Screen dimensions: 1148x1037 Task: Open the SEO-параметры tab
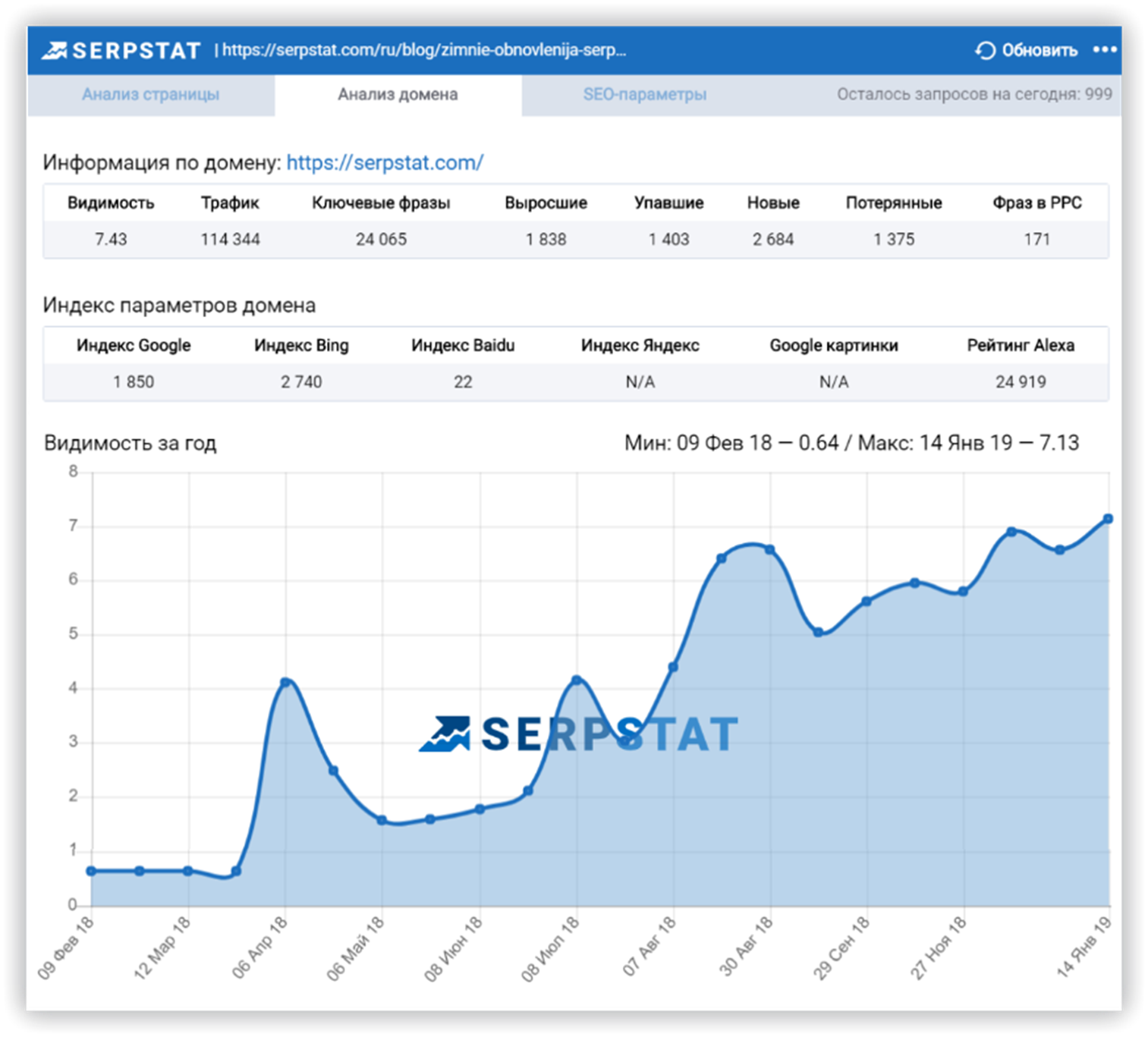(x=645, y=95)
